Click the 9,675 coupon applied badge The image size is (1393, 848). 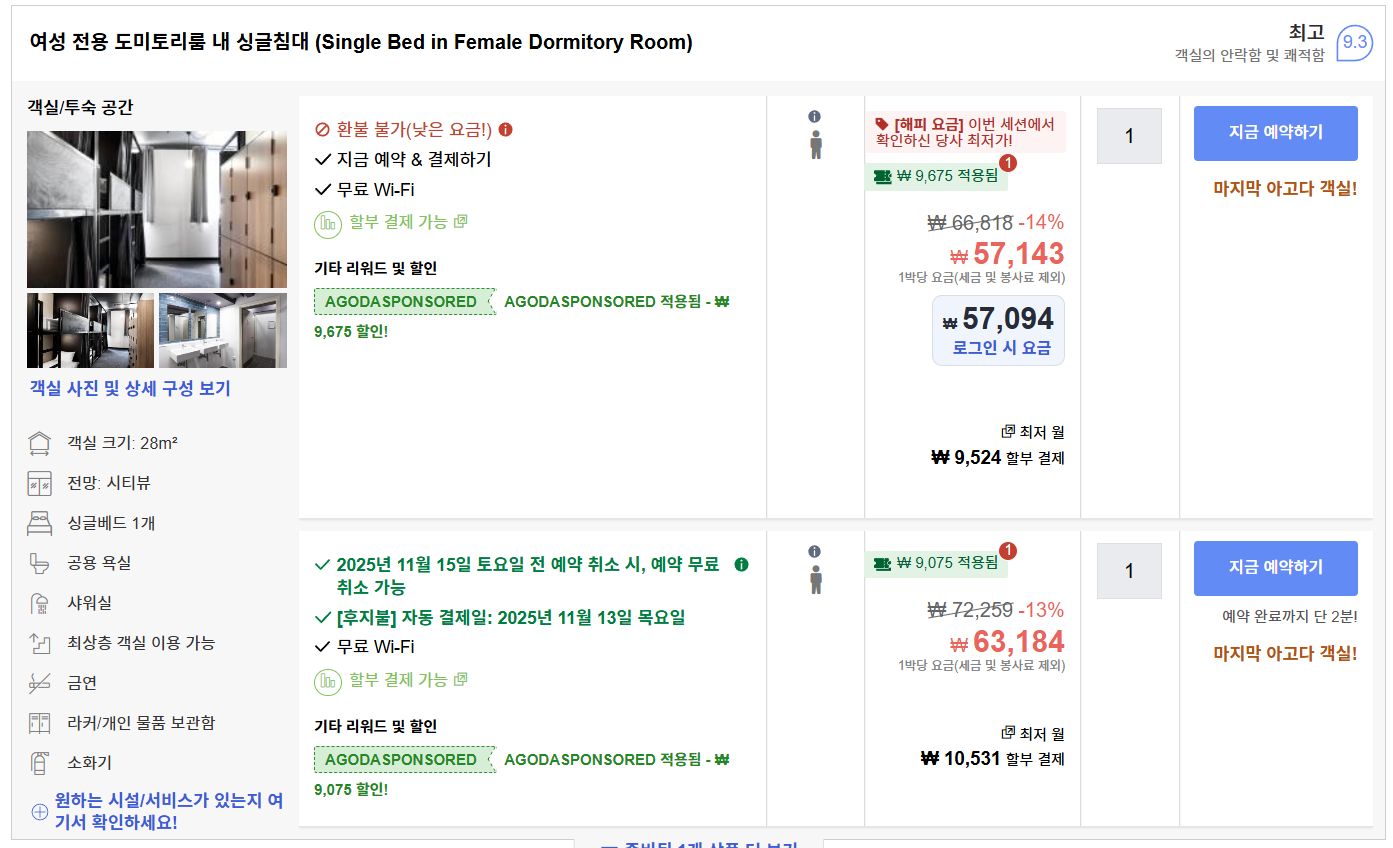[x=936, y=176]
